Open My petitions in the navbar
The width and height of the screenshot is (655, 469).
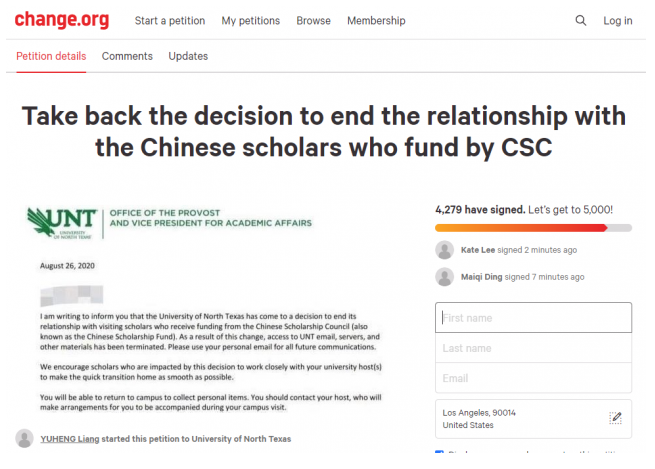tap(251, 20)
